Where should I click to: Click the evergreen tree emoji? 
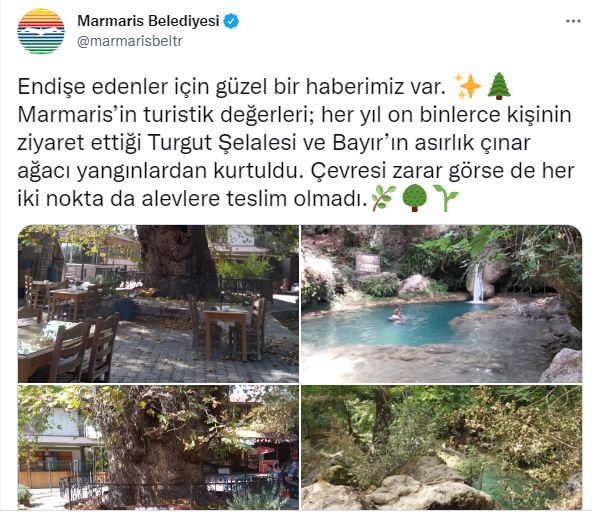point(499,86)
